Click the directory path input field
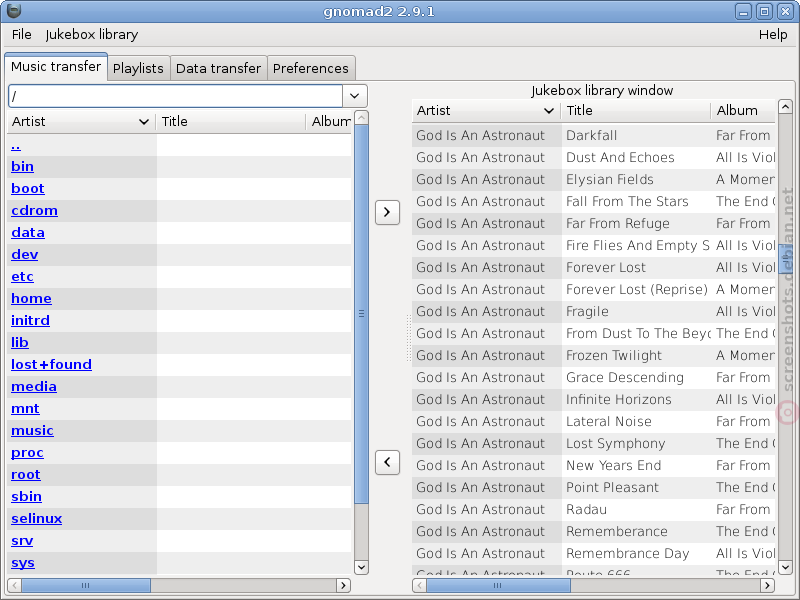This screenshot has width=800, height=600. (176, 96)
